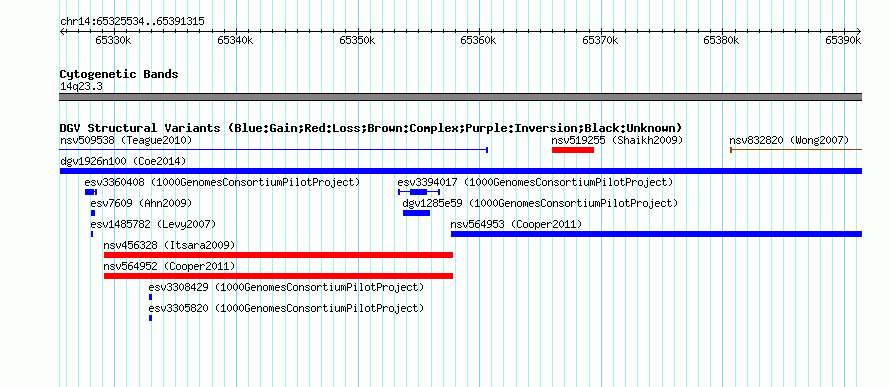The height and width of the screenshot is (387, 890).
Task: Click the dgv1285e59 variant label
Action: pos(540,203)
